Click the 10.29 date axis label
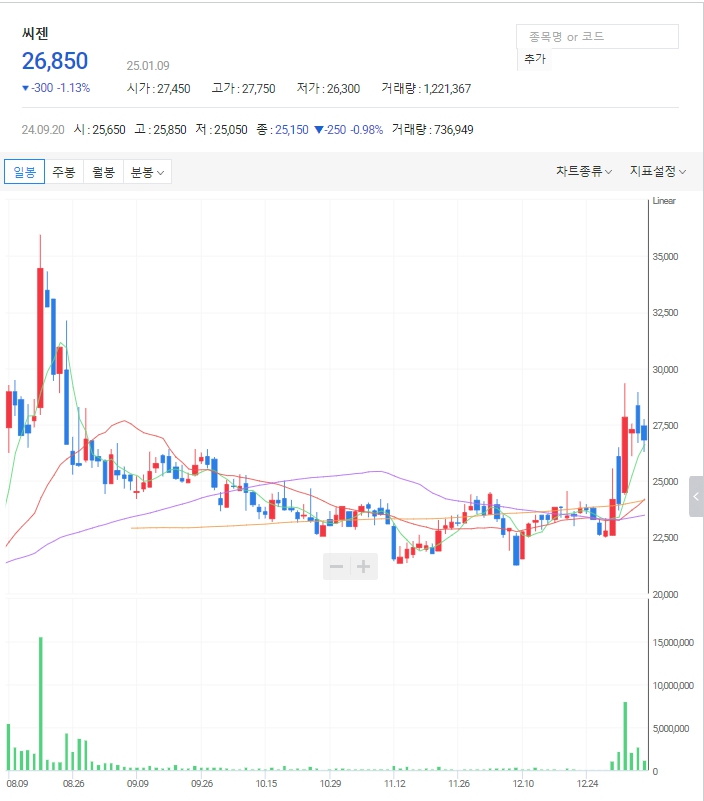The image size is (704, 801). click(x=331, y=784)
